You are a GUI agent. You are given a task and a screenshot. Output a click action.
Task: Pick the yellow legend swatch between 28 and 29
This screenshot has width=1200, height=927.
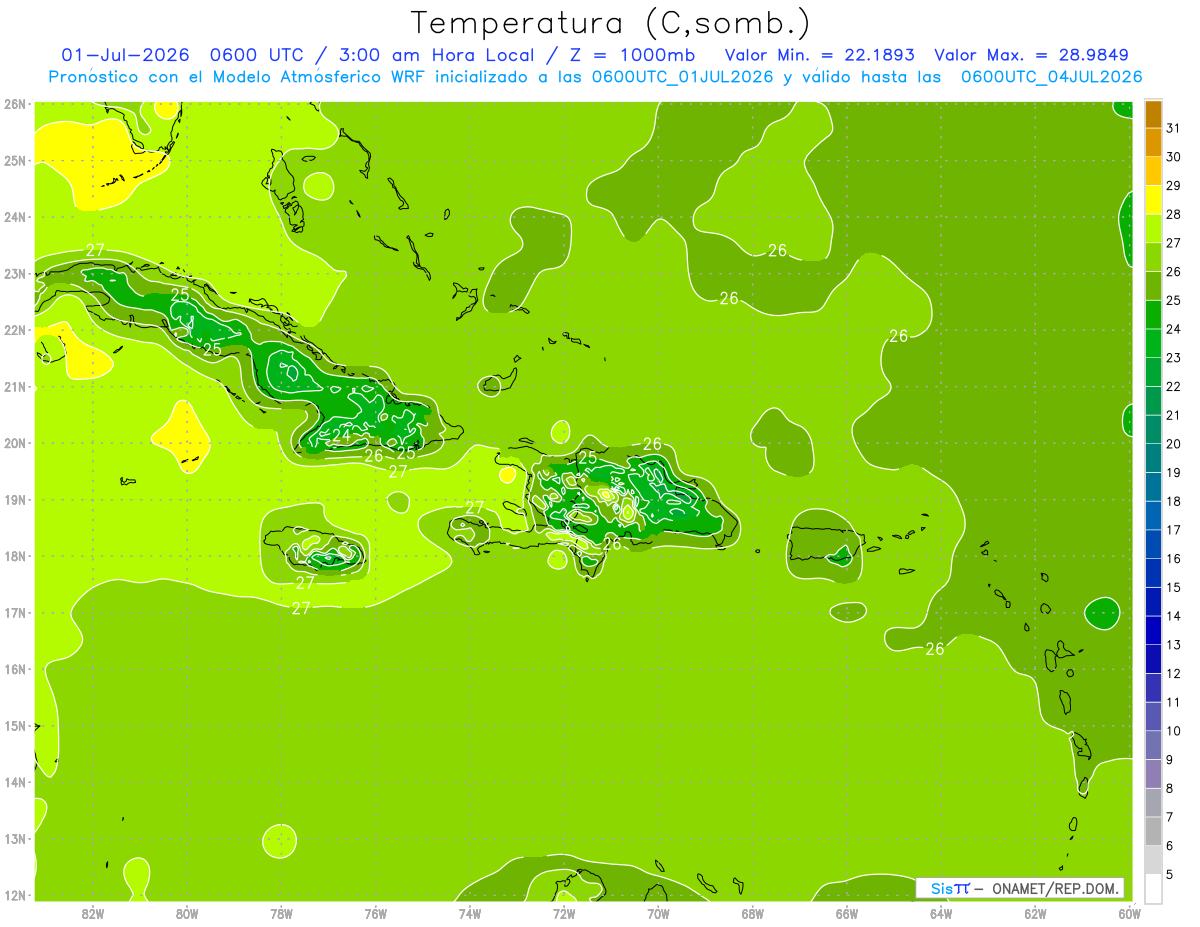pos(1153,200)
